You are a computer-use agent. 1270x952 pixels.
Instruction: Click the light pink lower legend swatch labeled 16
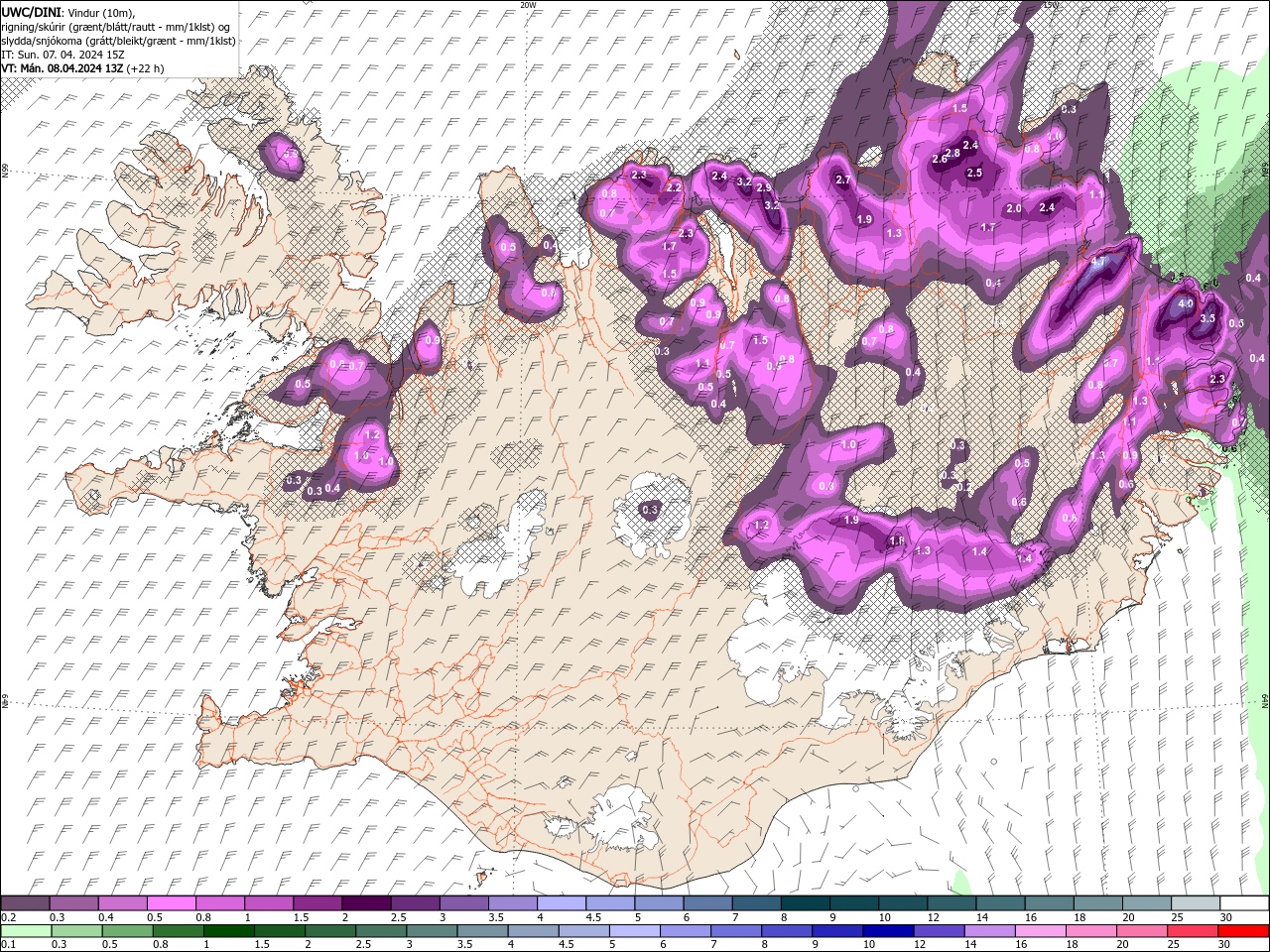click(1039, 931)
